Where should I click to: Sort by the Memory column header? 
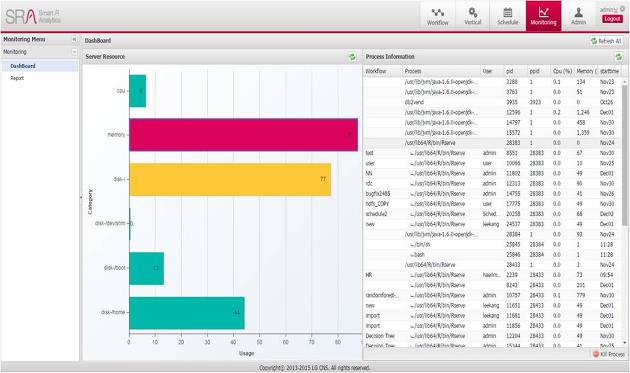point(586,71)
